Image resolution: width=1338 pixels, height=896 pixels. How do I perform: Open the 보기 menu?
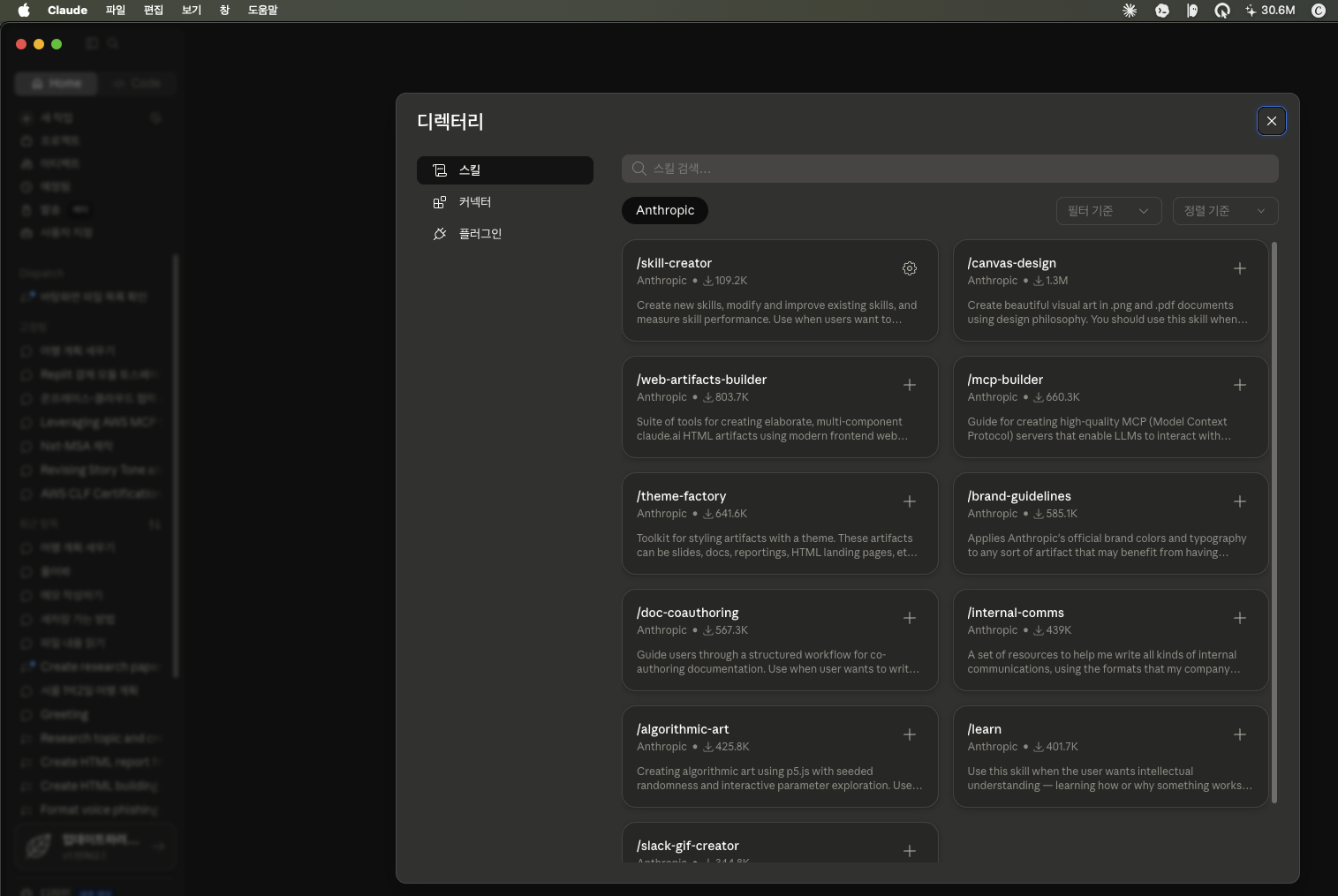(192, 10)
